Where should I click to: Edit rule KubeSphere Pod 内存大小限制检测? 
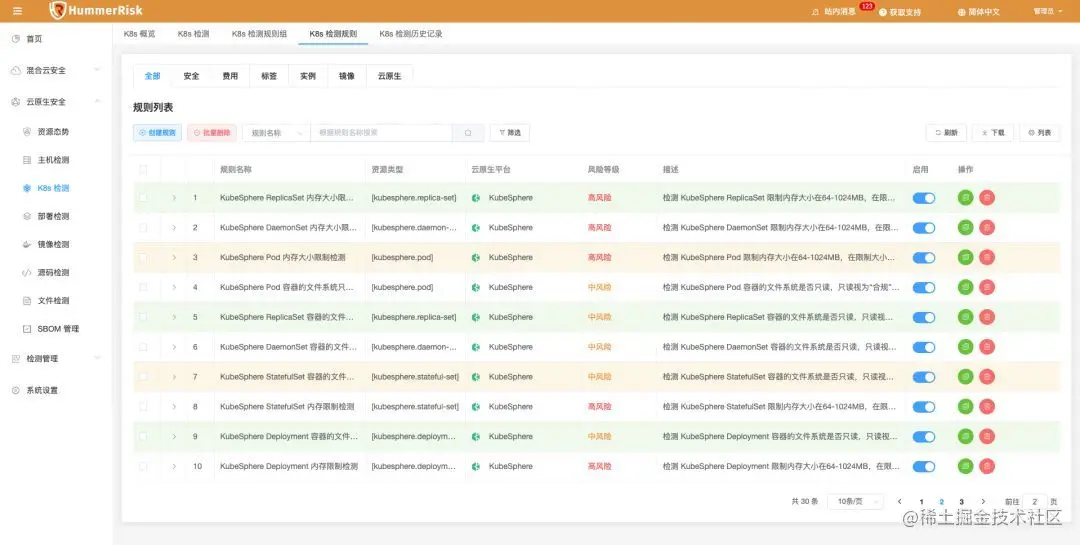[x=966, y=257]
